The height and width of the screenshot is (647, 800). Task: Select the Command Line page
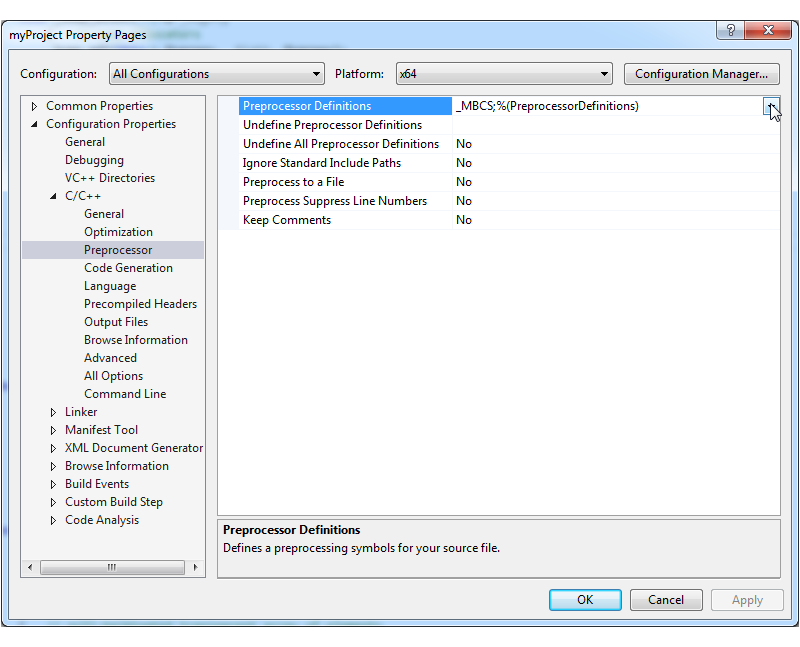point(125,394)
